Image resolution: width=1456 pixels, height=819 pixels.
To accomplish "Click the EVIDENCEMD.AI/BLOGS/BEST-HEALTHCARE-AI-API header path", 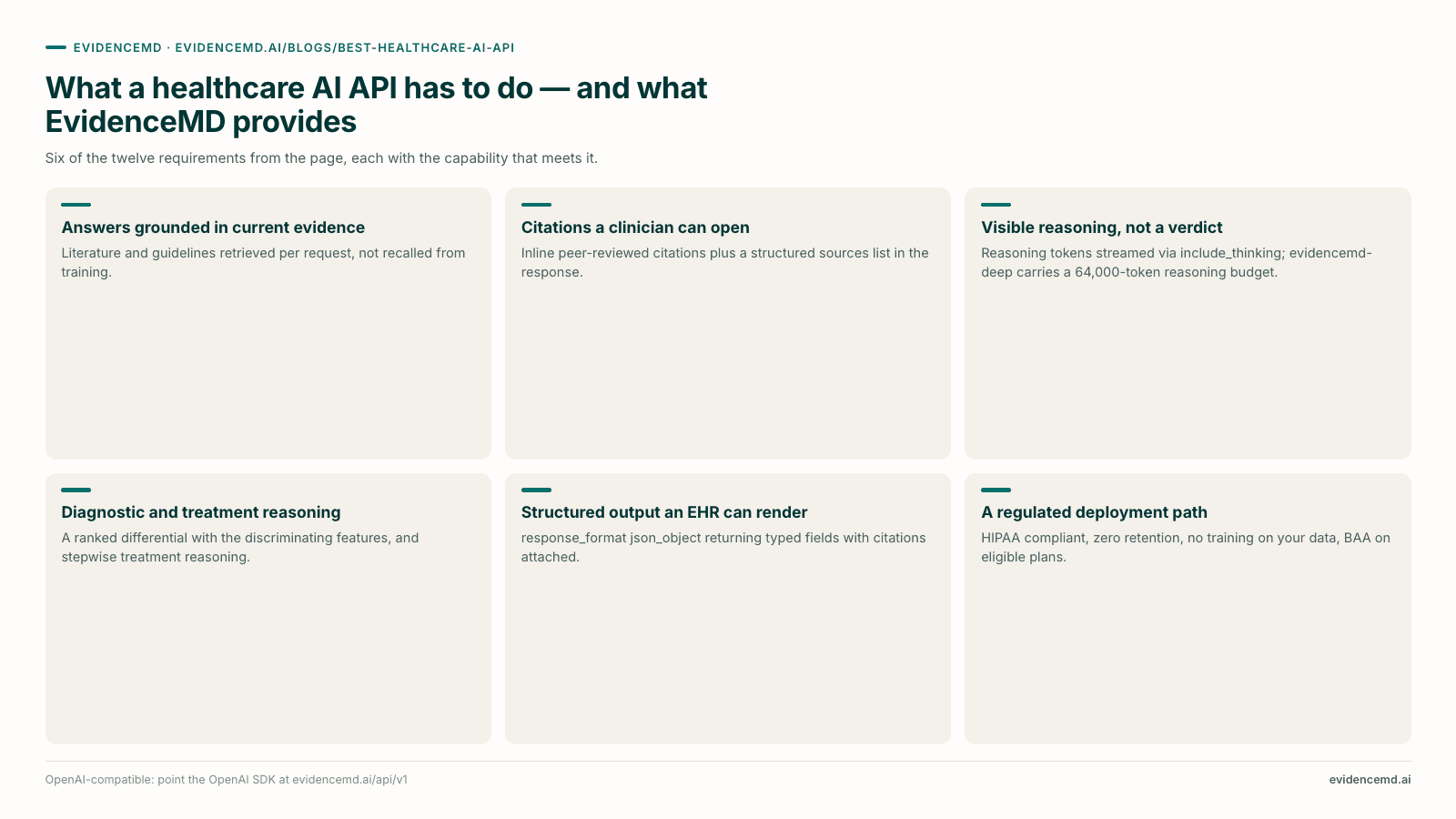I will 345,47.
